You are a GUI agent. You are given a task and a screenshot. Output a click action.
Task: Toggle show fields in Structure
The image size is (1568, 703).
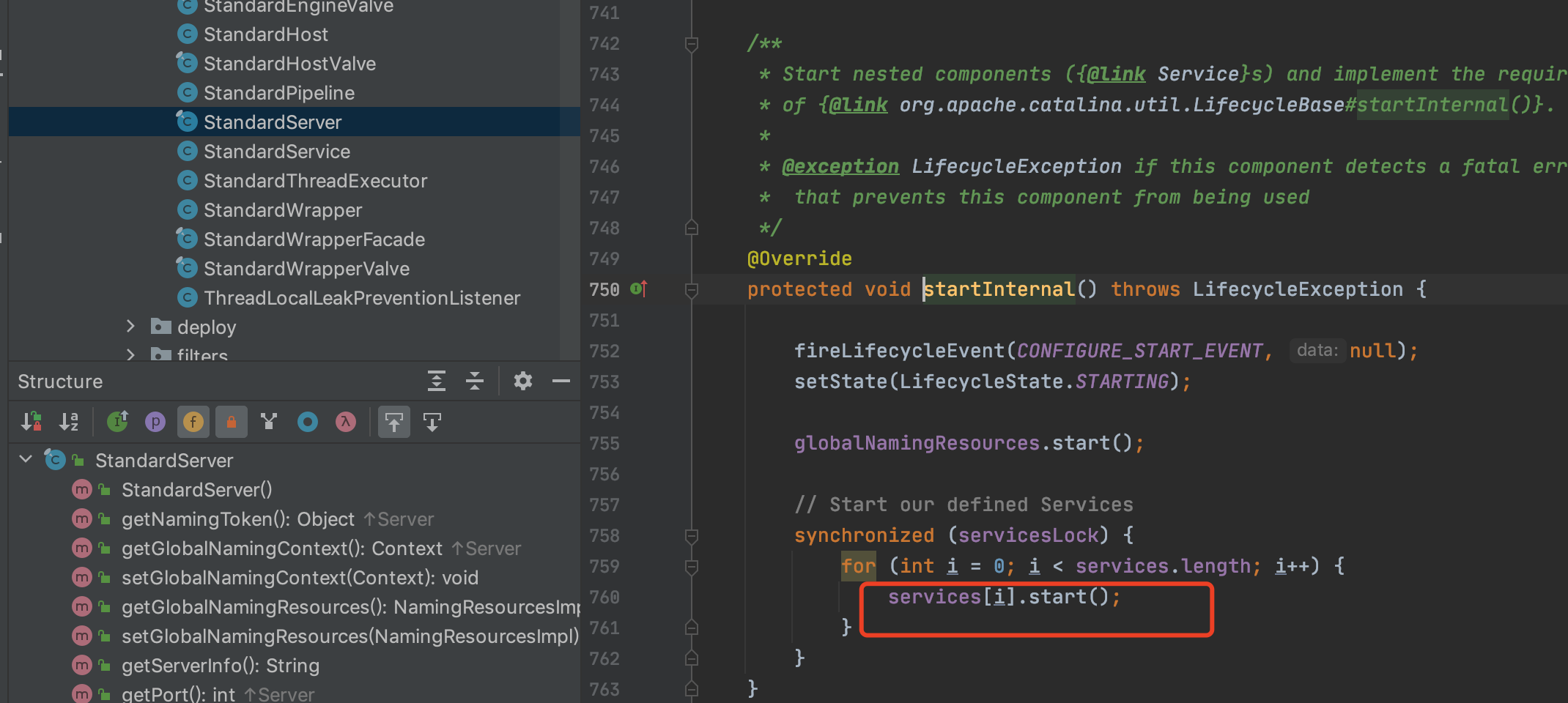193,422
